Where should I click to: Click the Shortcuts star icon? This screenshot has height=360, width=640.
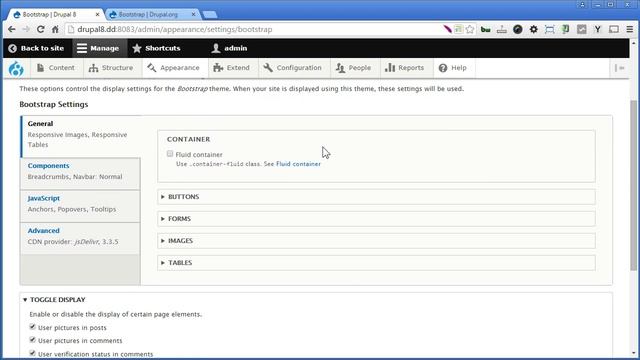click(x=137, y=48)
